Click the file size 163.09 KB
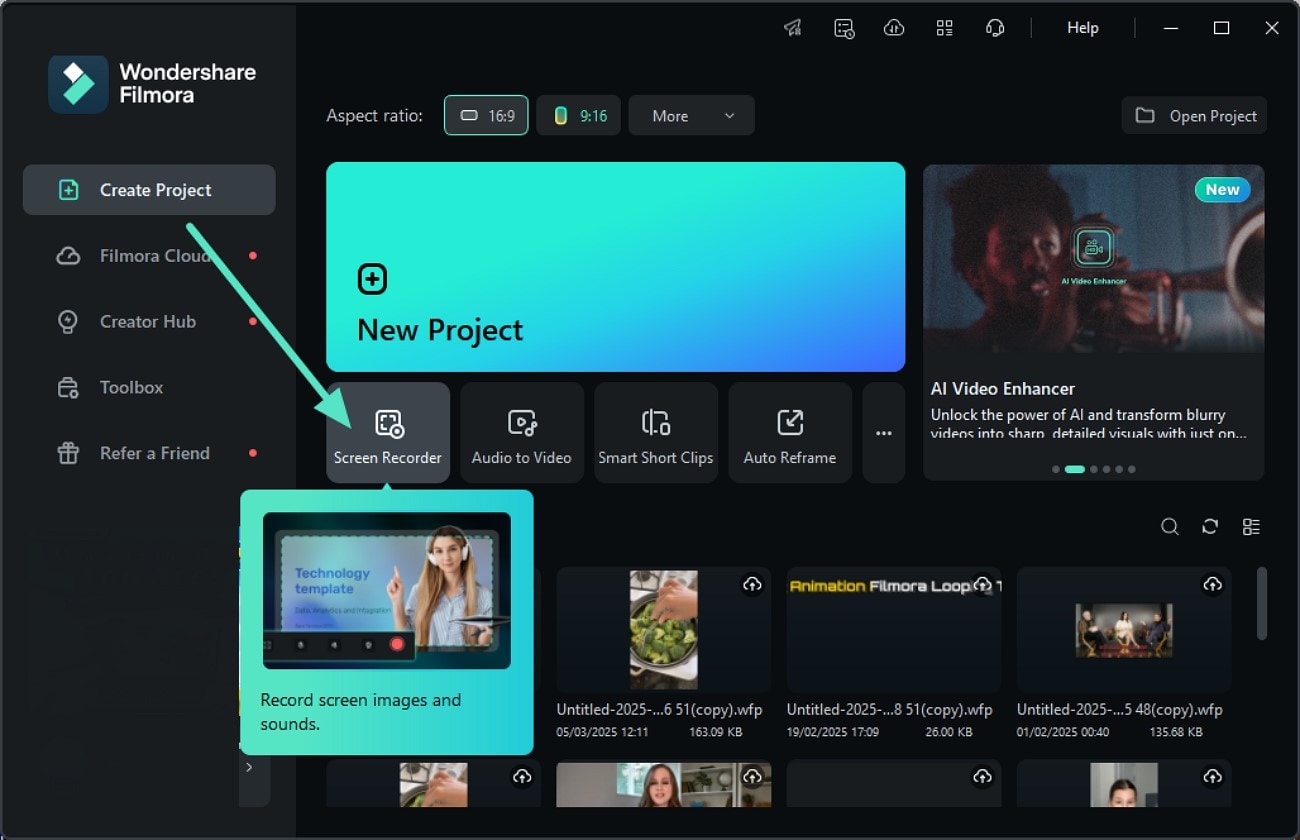The width and height of the screenshot is (1300, 840). 716,732
